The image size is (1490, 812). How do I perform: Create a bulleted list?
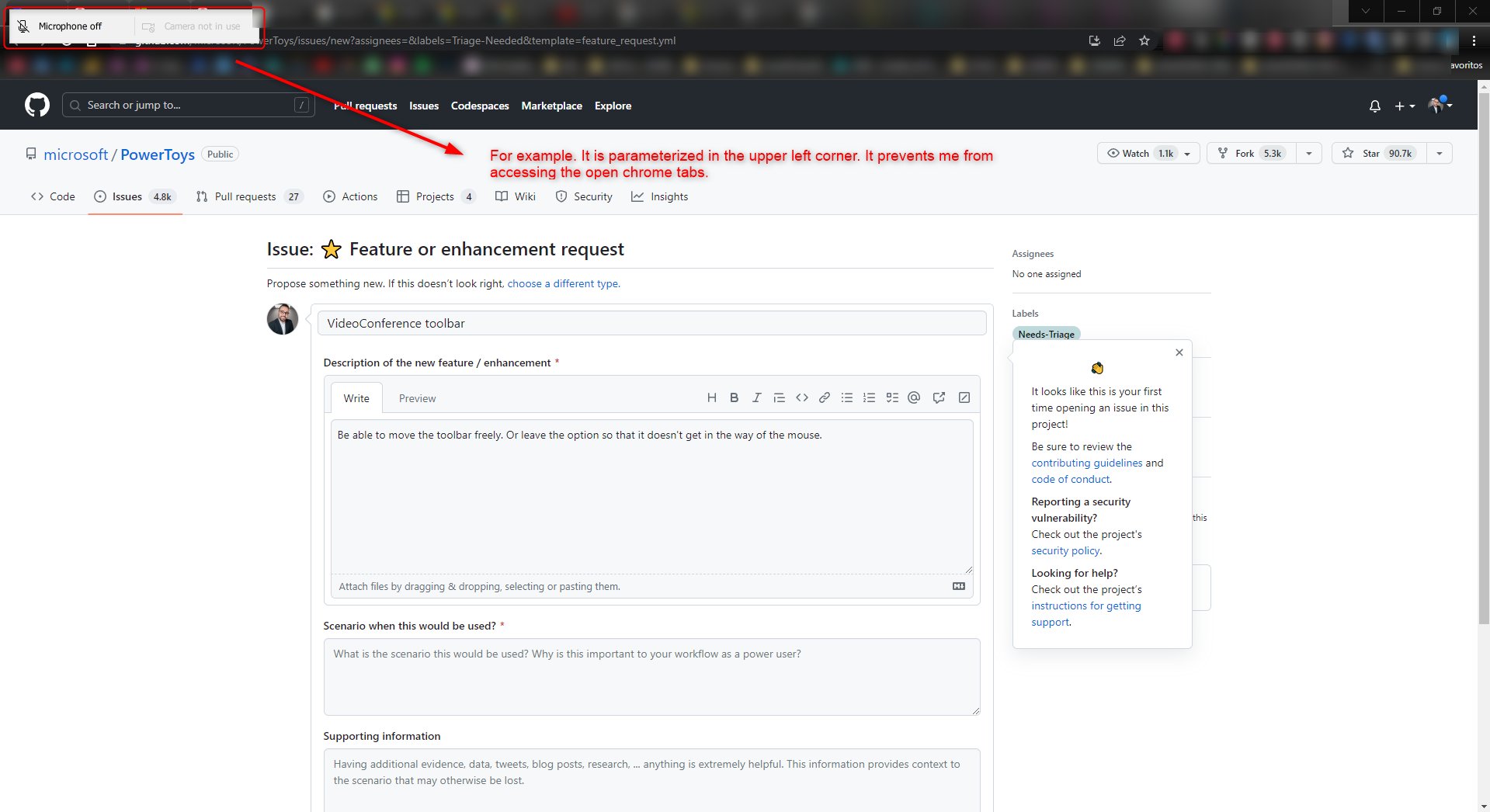(846, 397)
